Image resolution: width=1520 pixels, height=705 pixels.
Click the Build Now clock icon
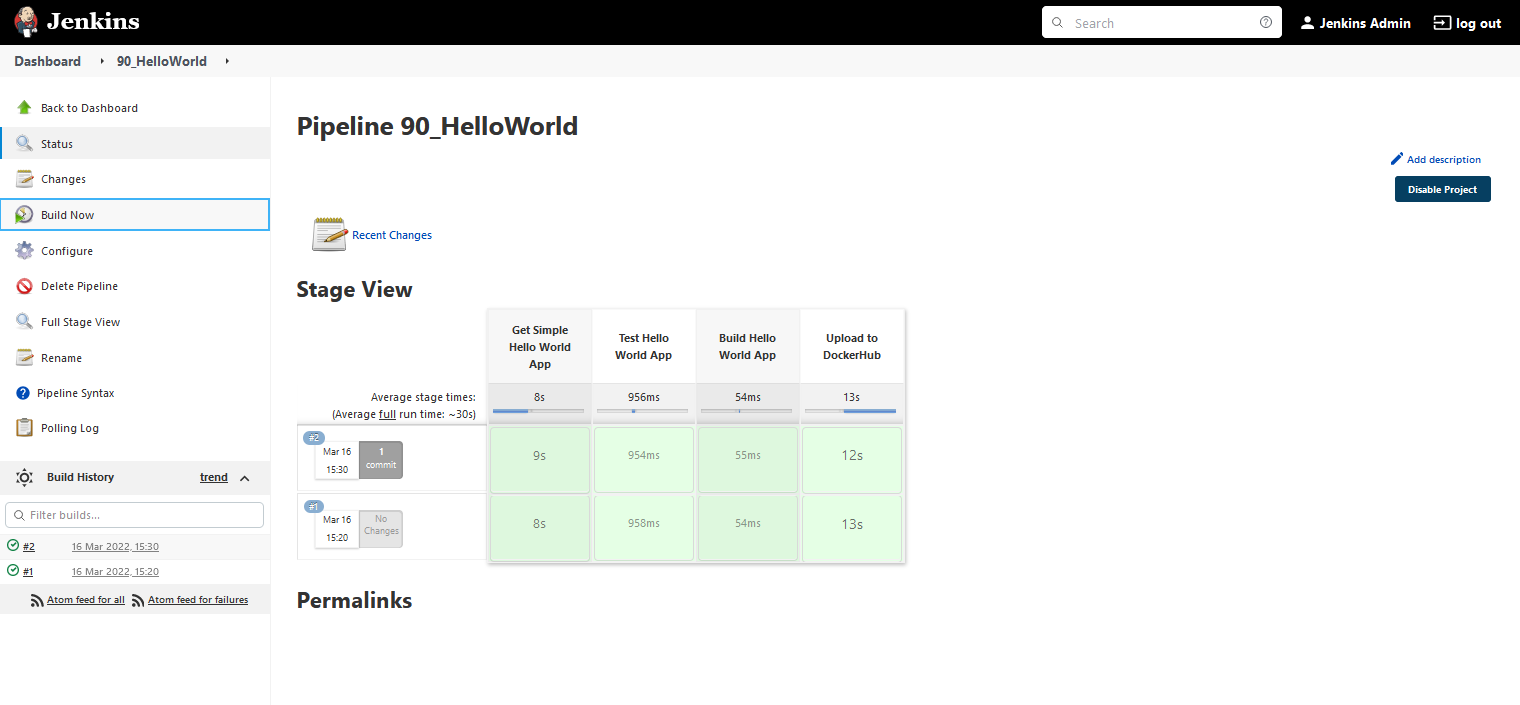24,215
